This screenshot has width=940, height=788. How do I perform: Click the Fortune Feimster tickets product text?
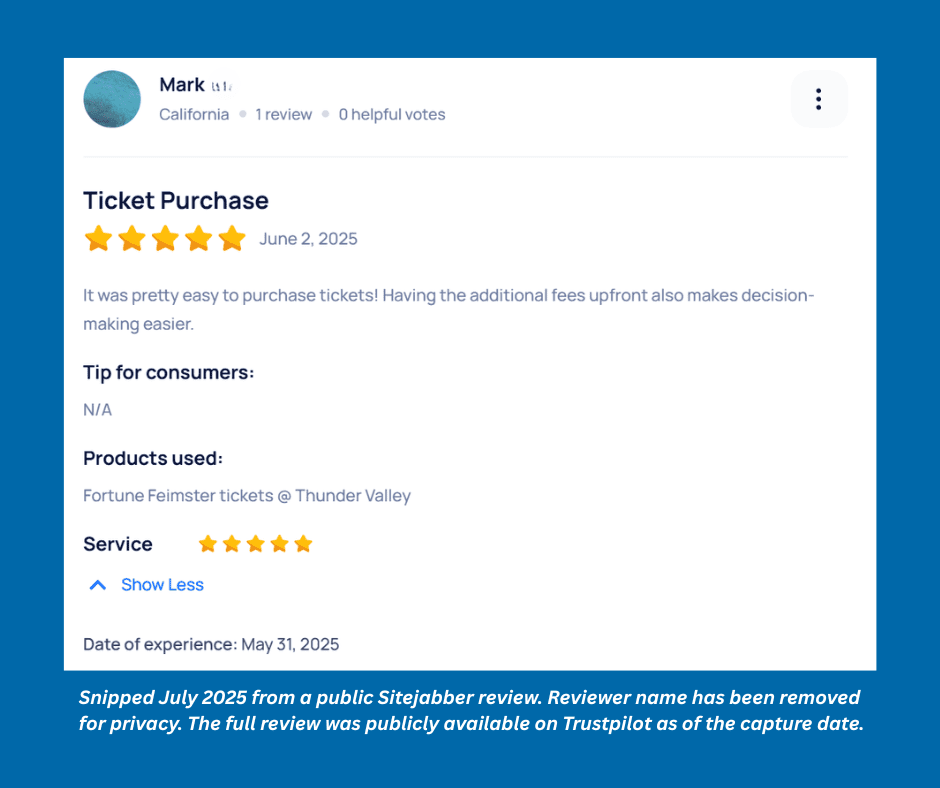[247, 496]
